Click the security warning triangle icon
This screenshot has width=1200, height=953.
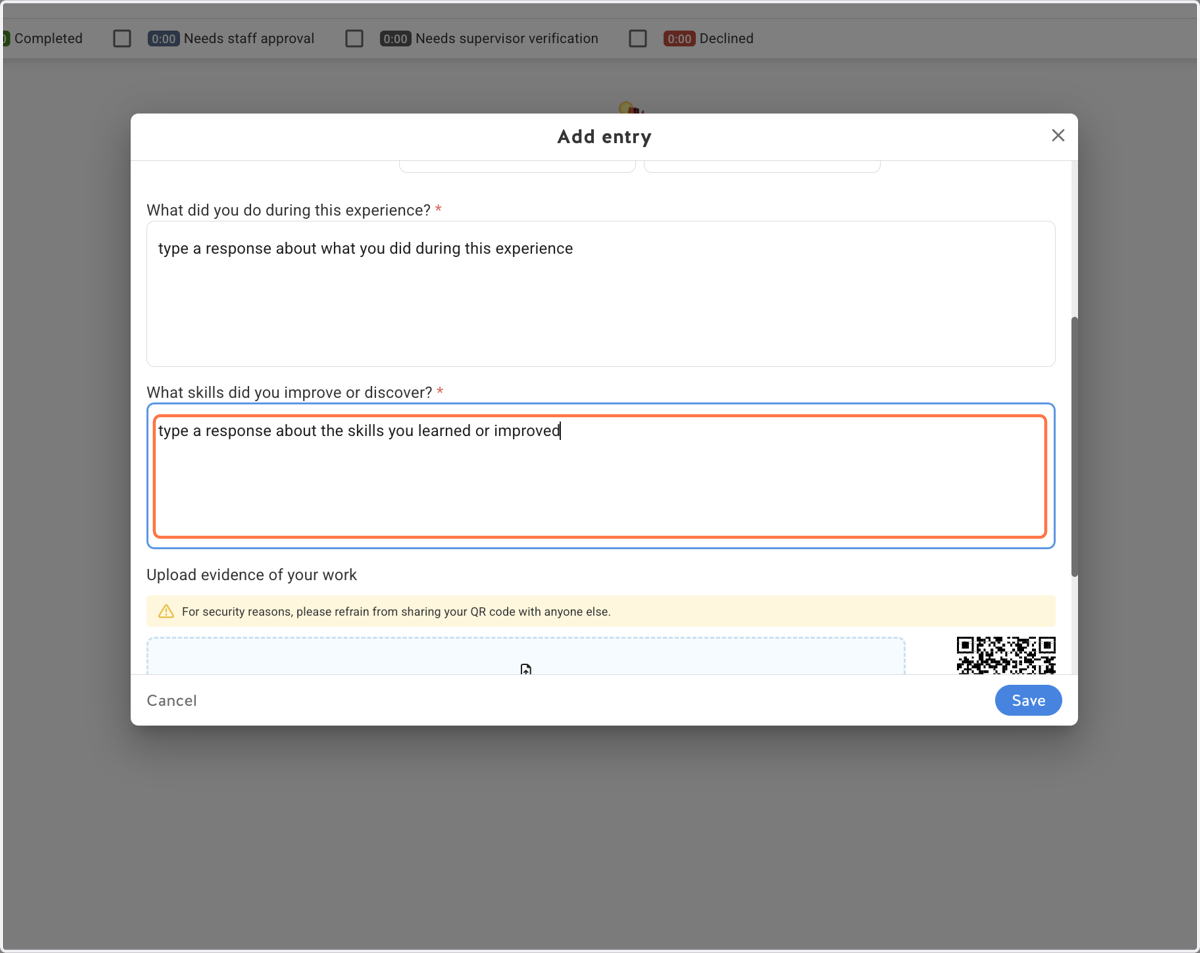(x=166, y=611)
